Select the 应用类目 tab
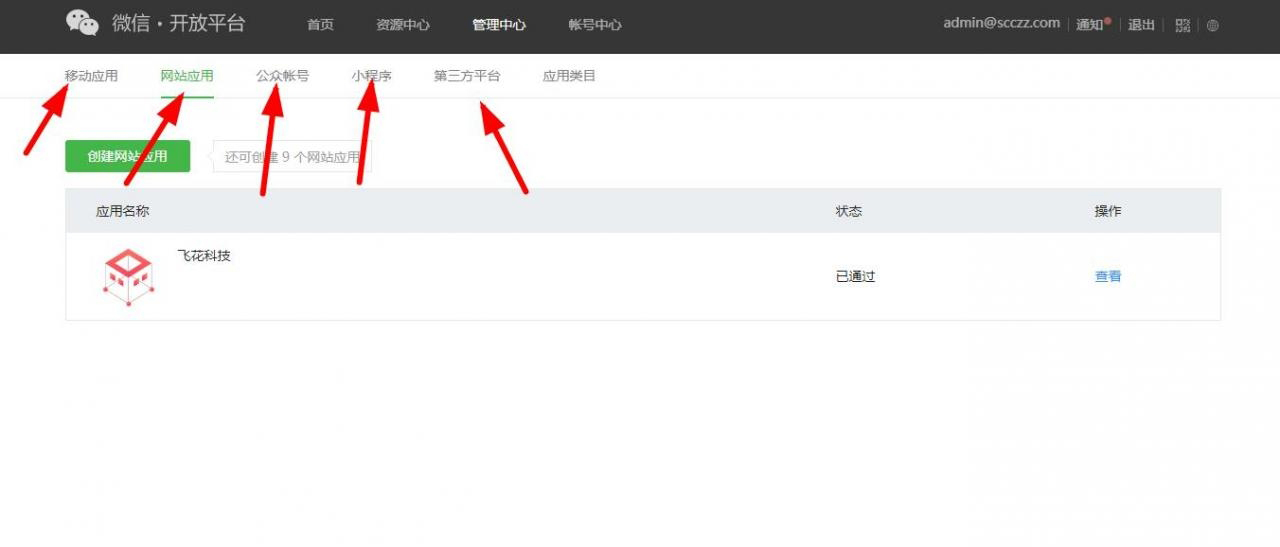This screenshot has height=547, width=1280. tap(569, 76)
